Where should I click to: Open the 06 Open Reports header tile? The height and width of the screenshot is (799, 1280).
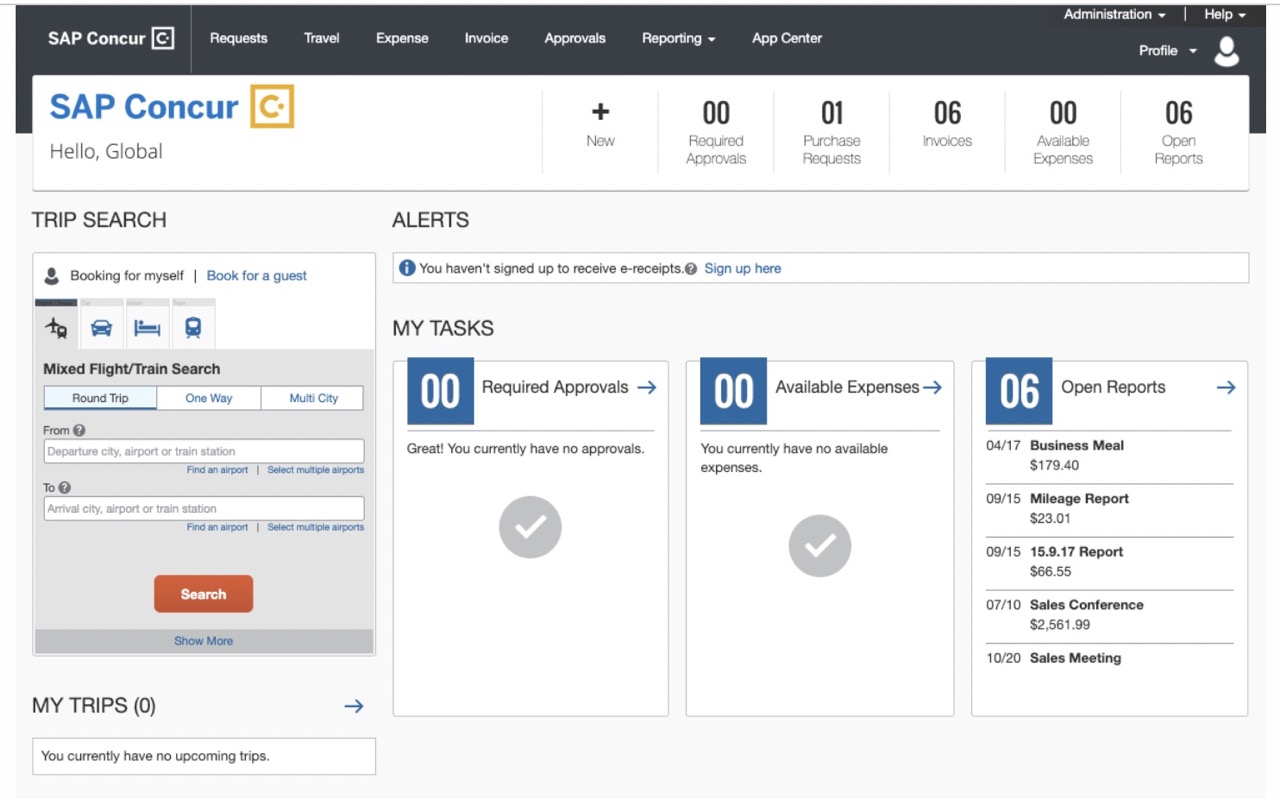point(1179,132)
